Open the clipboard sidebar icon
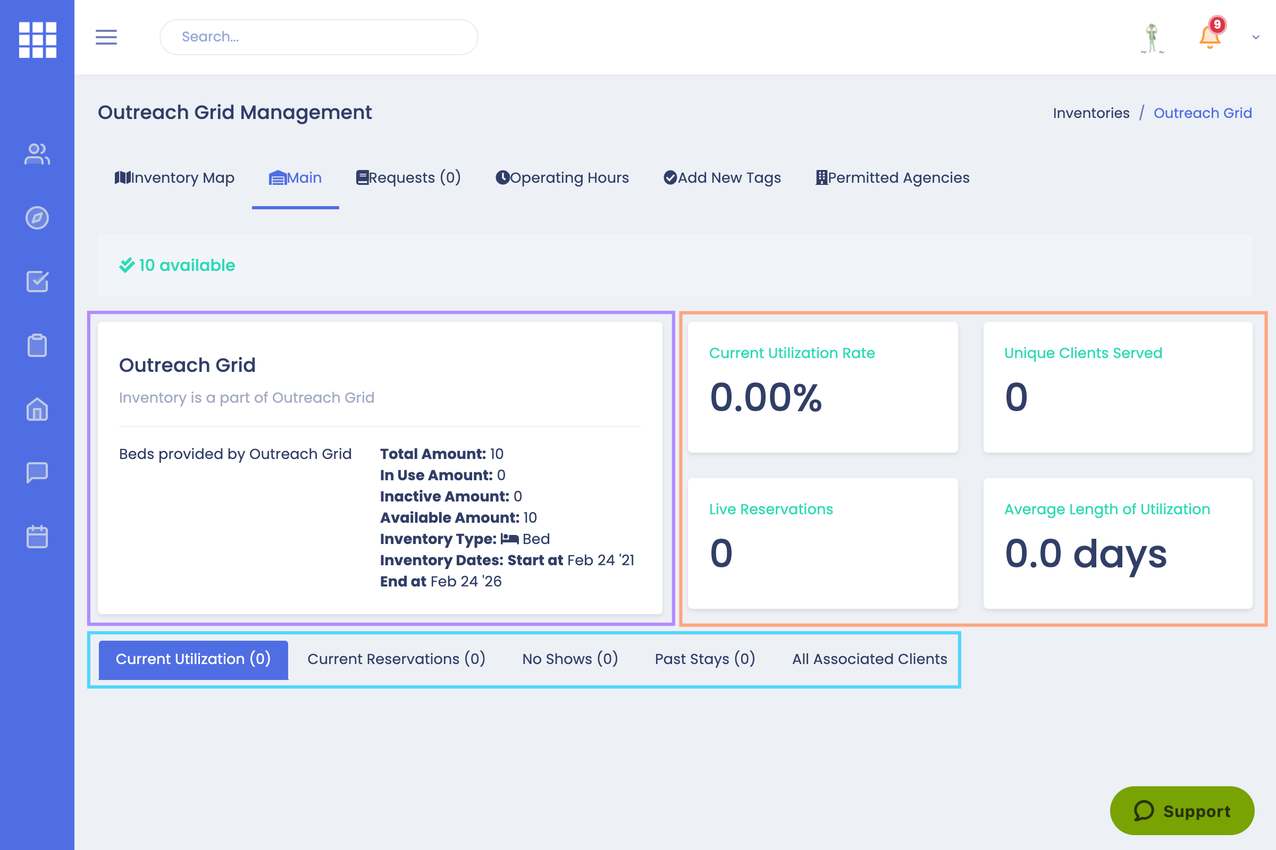This screenshot has height=850, width=1276. 37,346
